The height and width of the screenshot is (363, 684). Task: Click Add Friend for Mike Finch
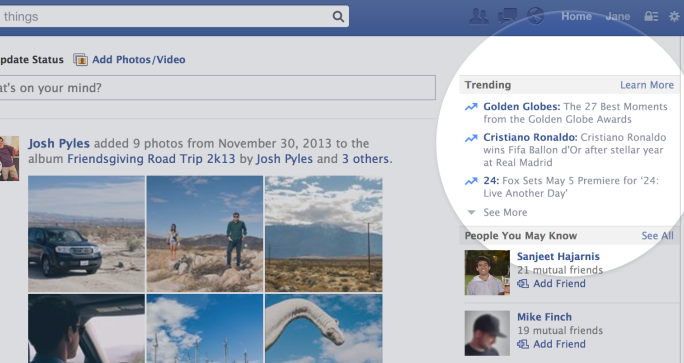click(559, 344)
